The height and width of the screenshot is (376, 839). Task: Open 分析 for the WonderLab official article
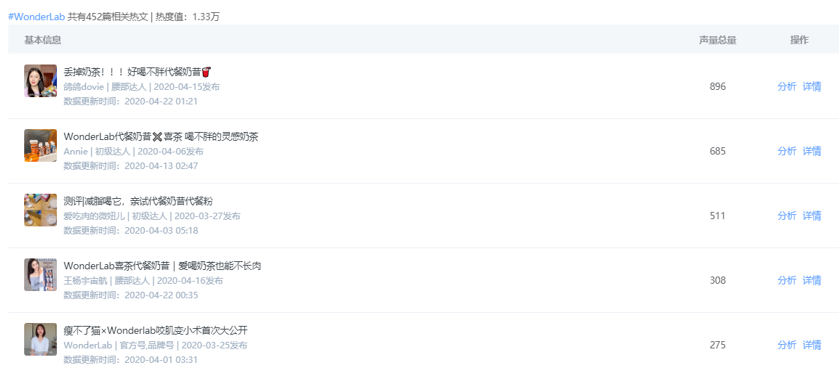pos(787,345)
